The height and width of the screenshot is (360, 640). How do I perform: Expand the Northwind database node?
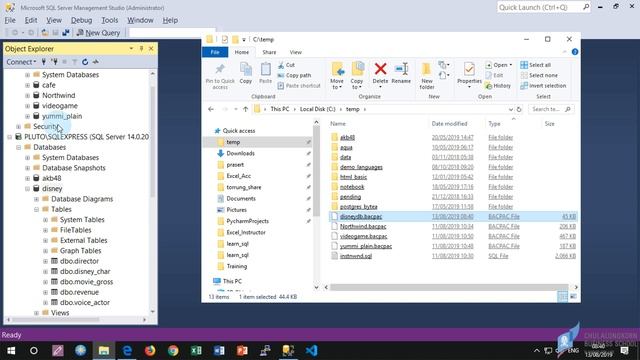pyautogui.click(x=27, y=96)
